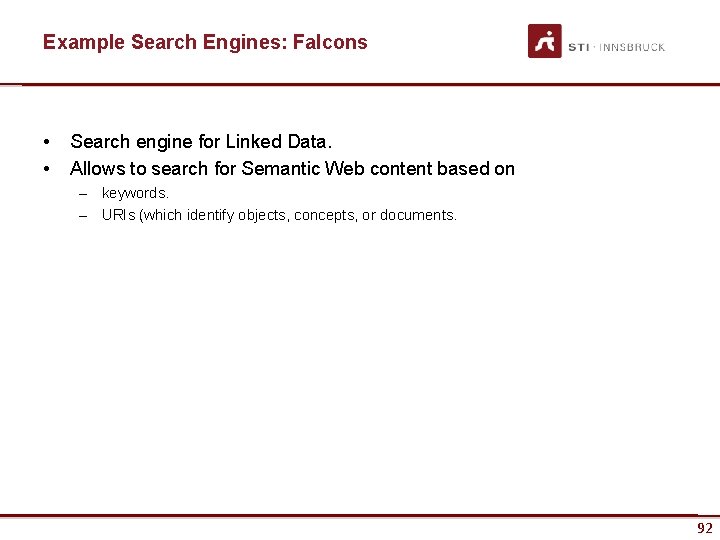Click the word 'Falcons' in title
The width and height of the screenshot is (720, 540).
(330, 42)
